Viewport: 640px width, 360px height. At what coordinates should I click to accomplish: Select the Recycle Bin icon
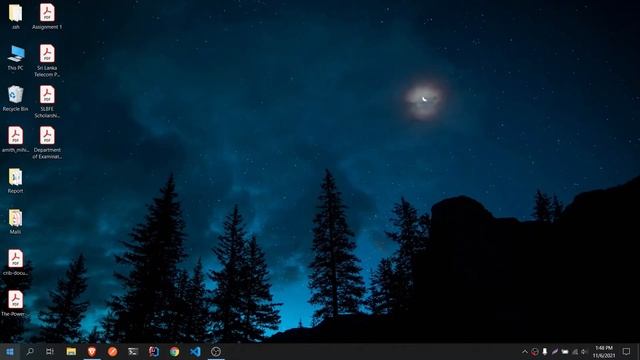[16, 98]
